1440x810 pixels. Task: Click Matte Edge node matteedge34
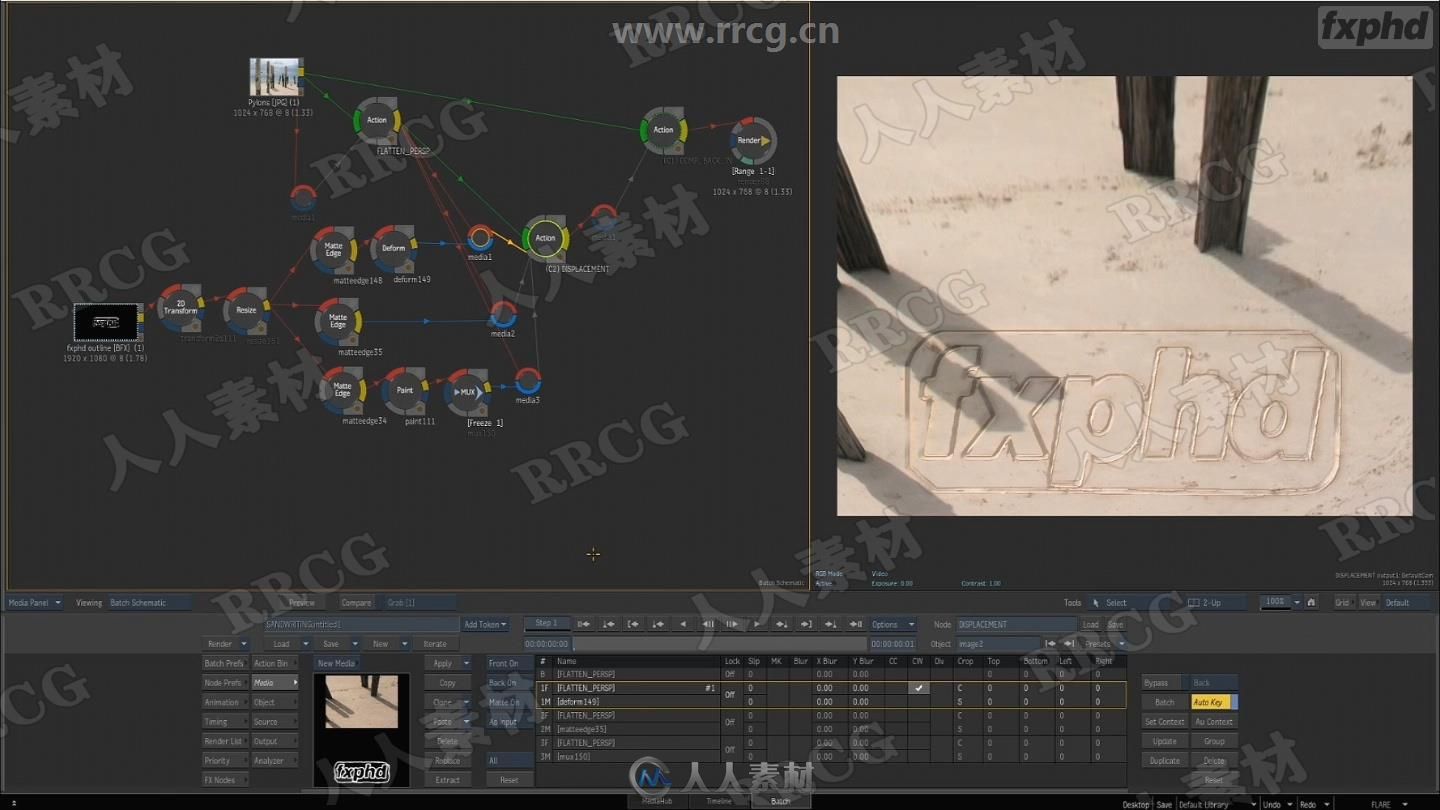tap(343, 390)
